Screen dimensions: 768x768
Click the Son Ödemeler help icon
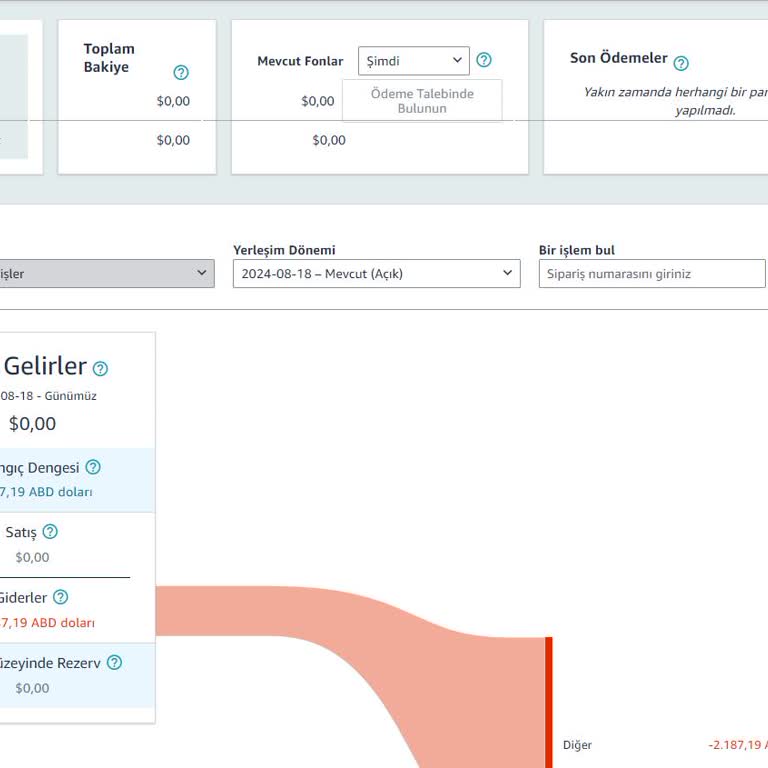(x=681, y=63)
